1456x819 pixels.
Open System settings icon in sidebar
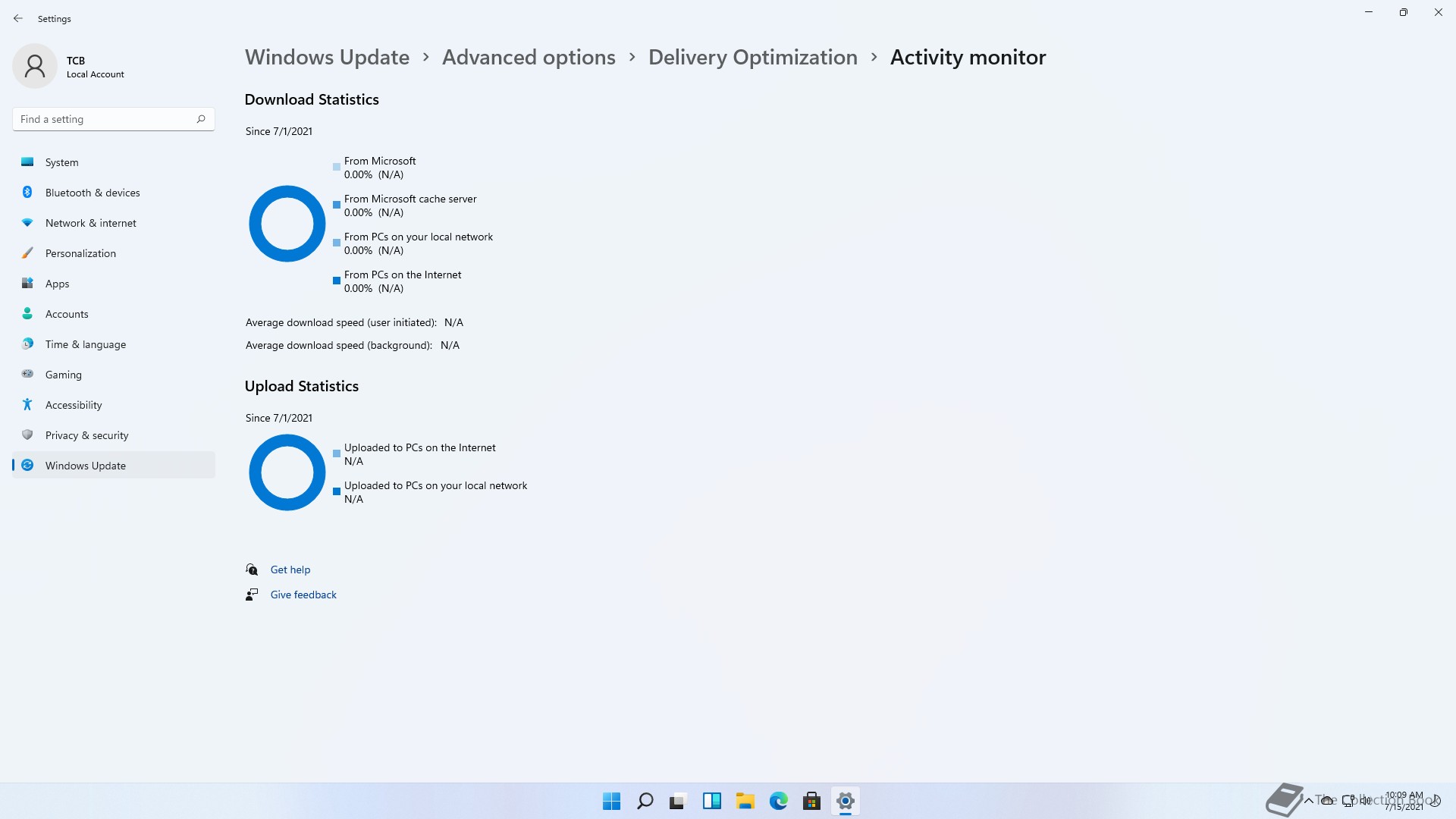[x=27, y=162]
